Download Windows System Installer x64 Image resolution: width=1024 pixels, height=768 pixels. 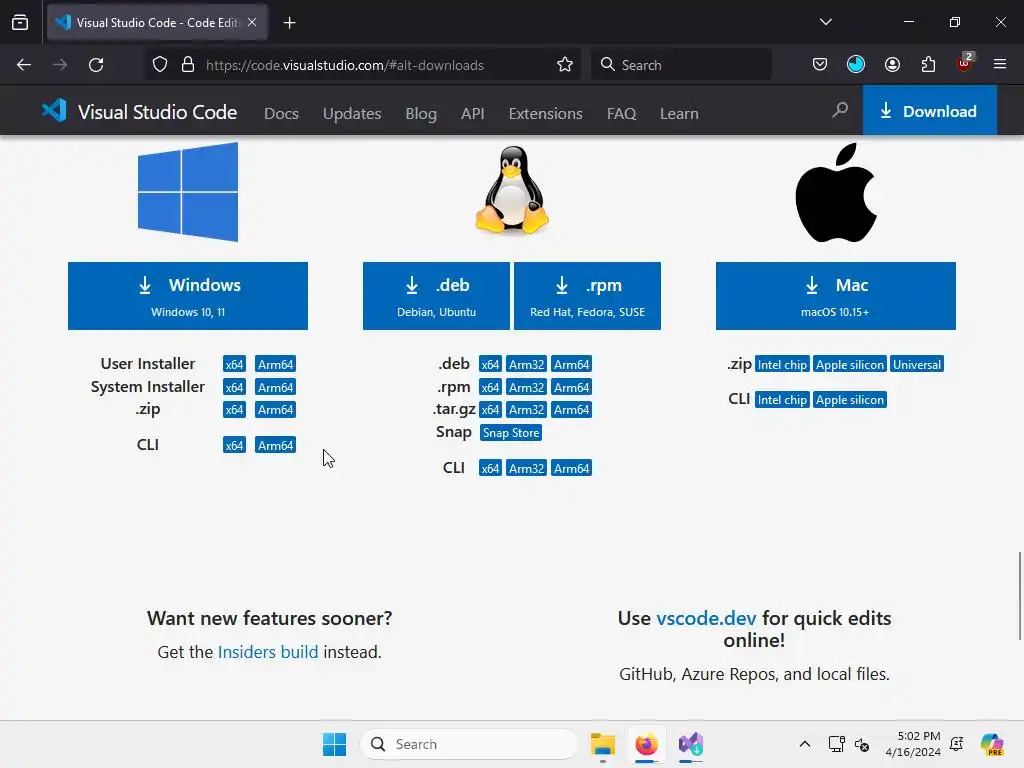(x=234, y=387)
